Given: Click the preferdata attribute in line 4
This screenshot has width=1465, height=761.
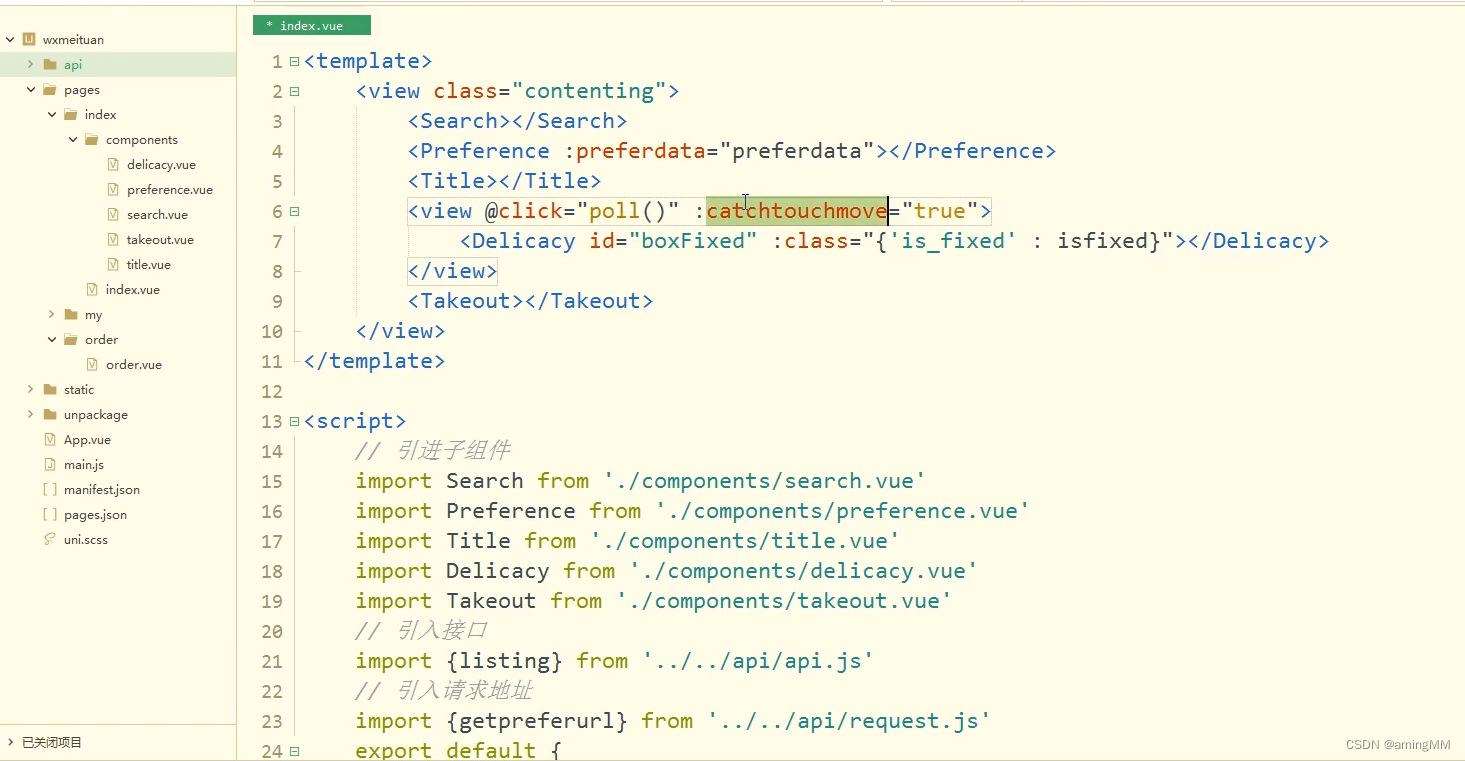Looking at the screenshot, I should pos(641,151).
